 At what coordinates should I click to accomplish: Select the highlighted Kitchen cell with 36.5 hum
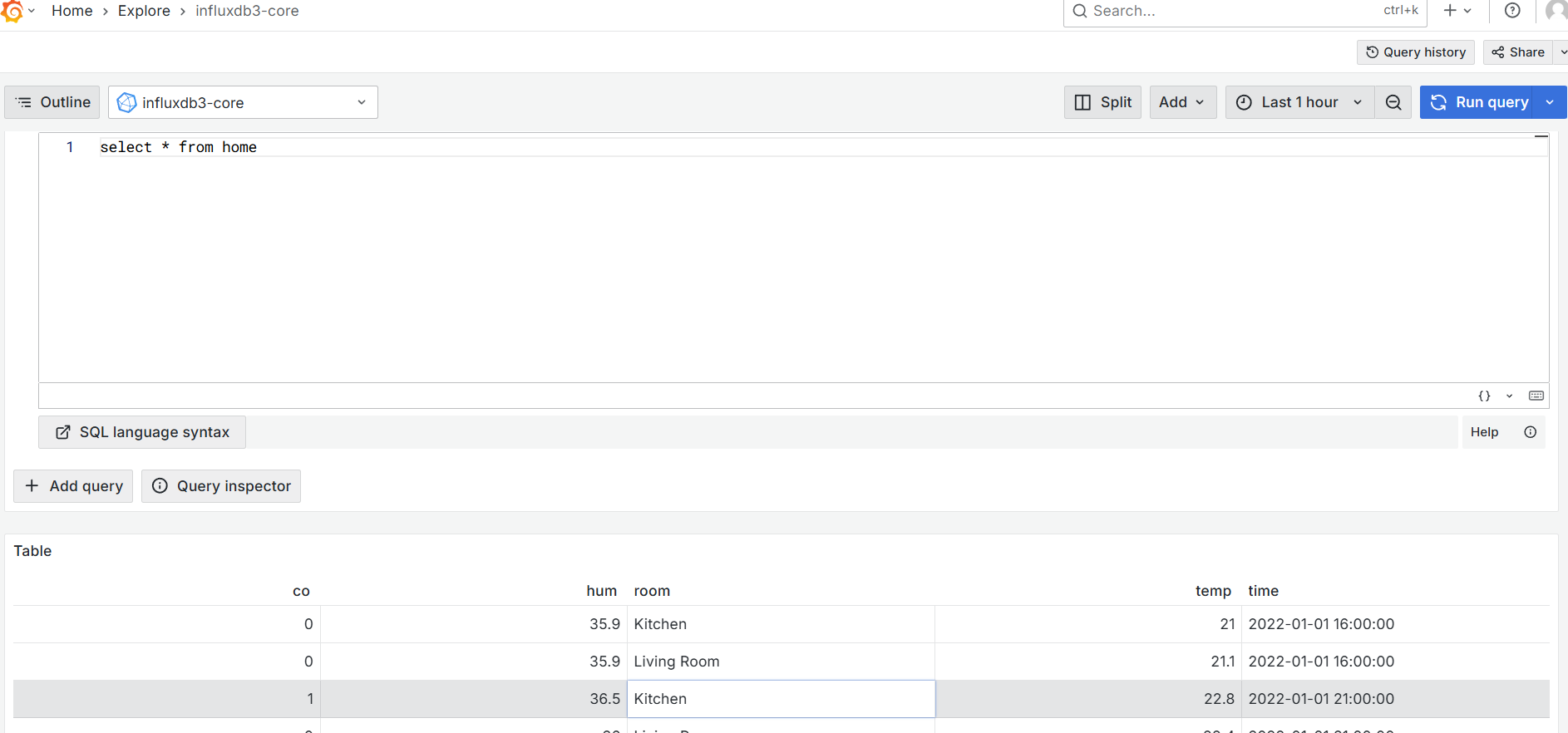[781, 699]
